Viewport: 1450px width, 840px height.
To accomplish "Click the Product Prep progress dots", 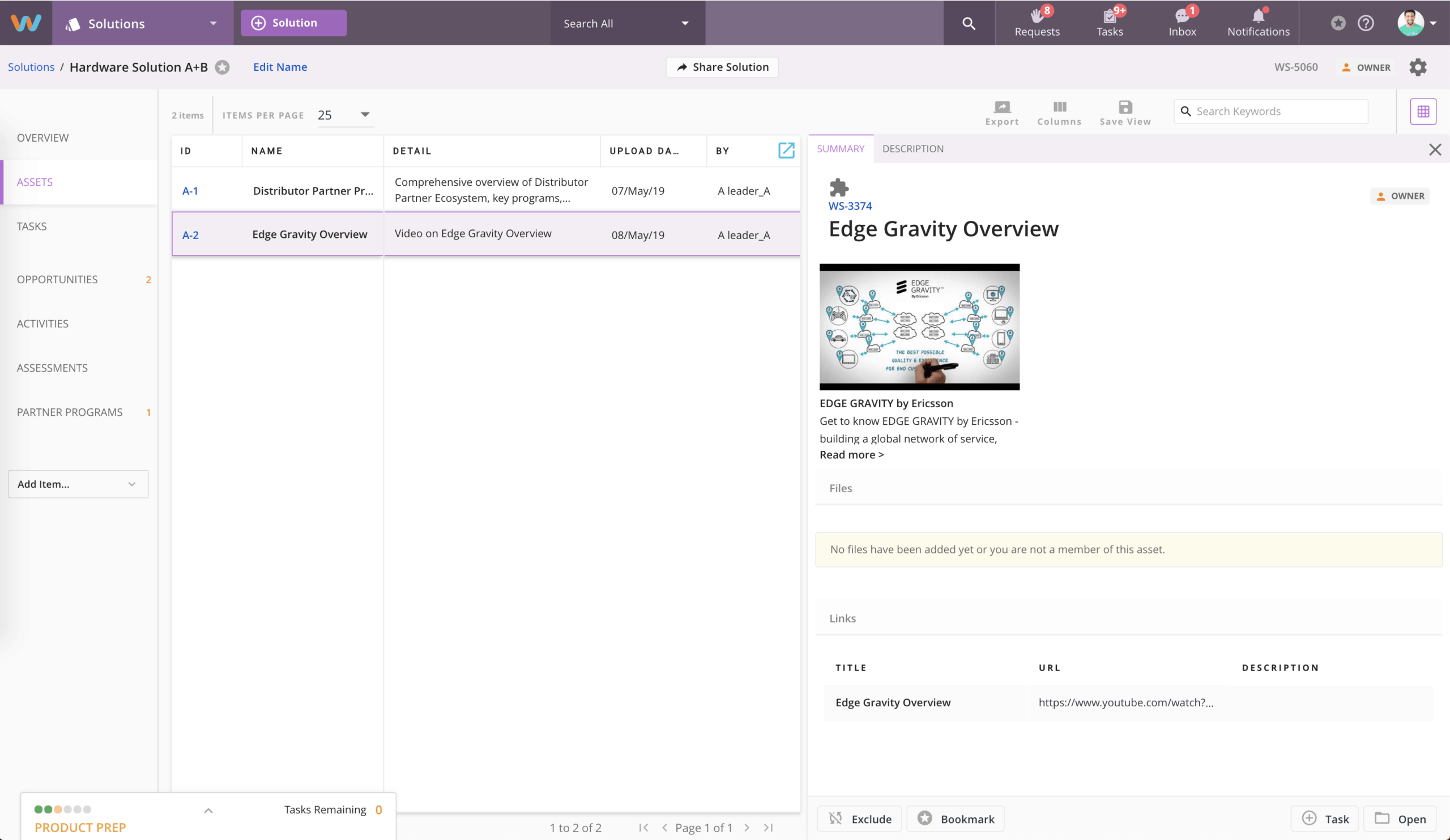I will point(62,809).
